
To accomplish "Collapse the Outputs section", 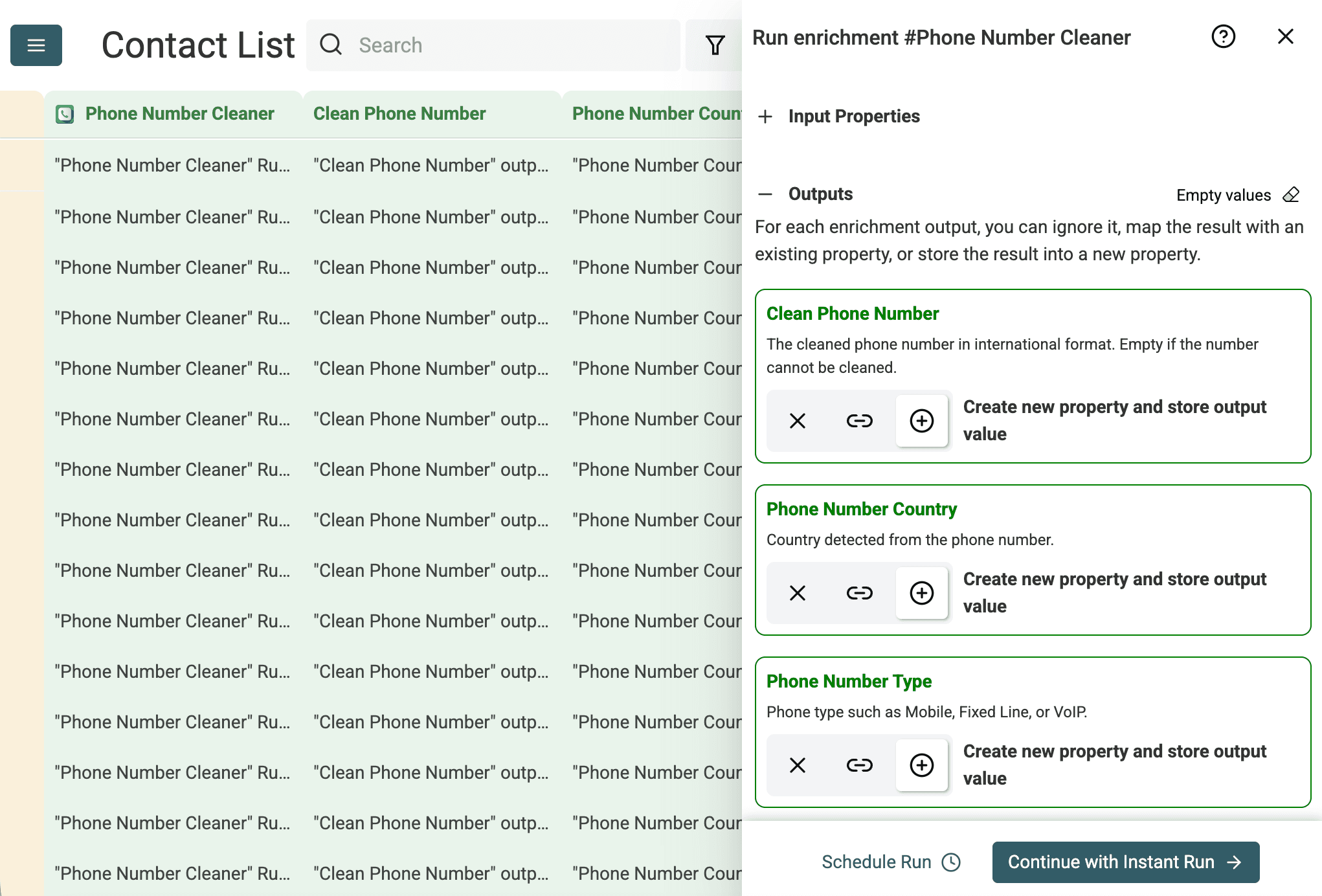I will (766, 194).
